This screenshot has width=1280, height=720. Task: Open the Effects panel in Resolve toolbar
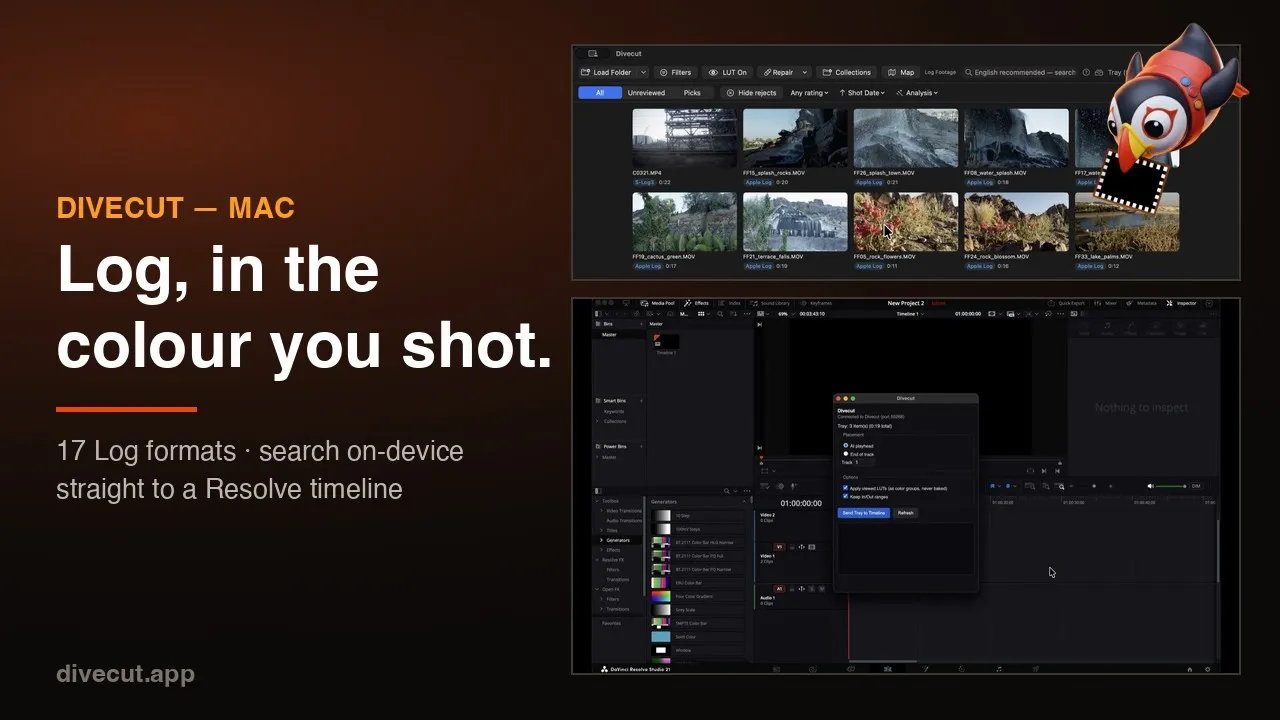[x=696, y=303]
